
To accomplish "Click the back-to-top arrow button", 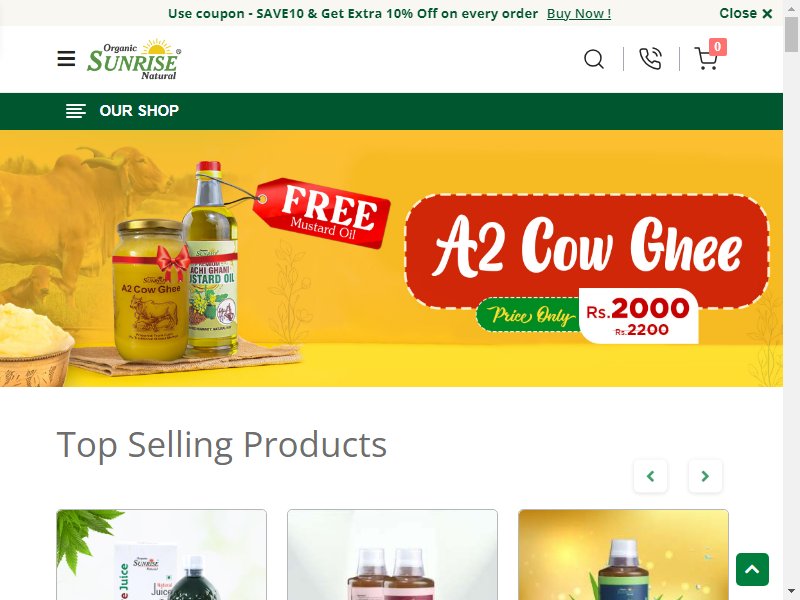I will (x=752, y=569).
